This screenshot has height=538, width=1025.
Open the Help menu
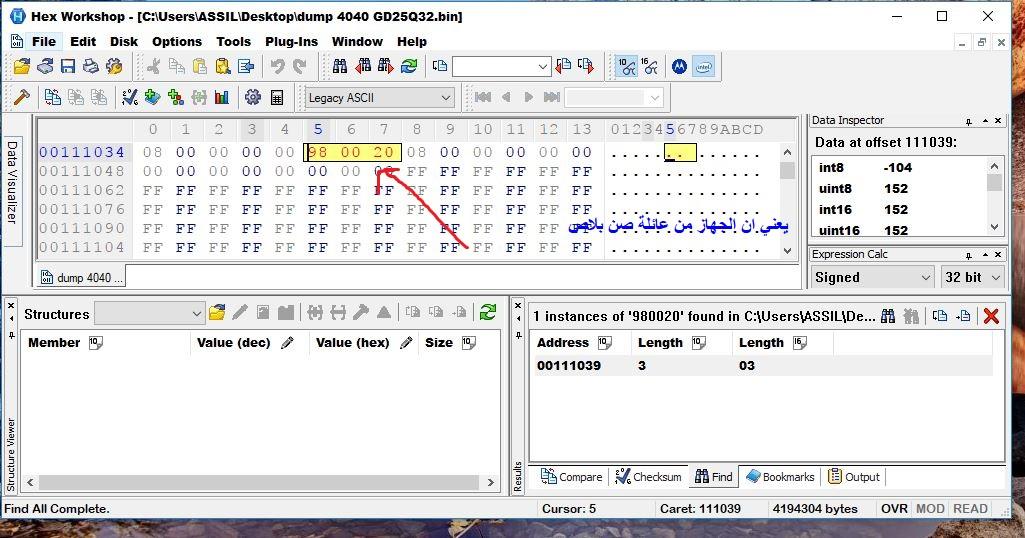click(412, 42)
